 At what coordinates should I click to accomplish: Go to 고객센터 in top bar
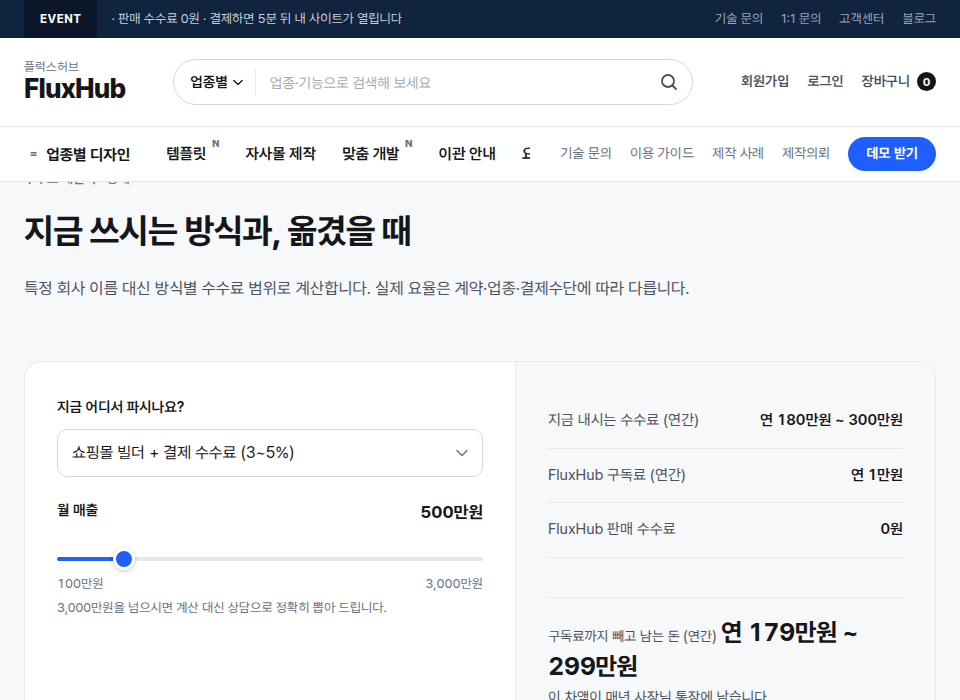pyautogui.click(x=861, y=18)
